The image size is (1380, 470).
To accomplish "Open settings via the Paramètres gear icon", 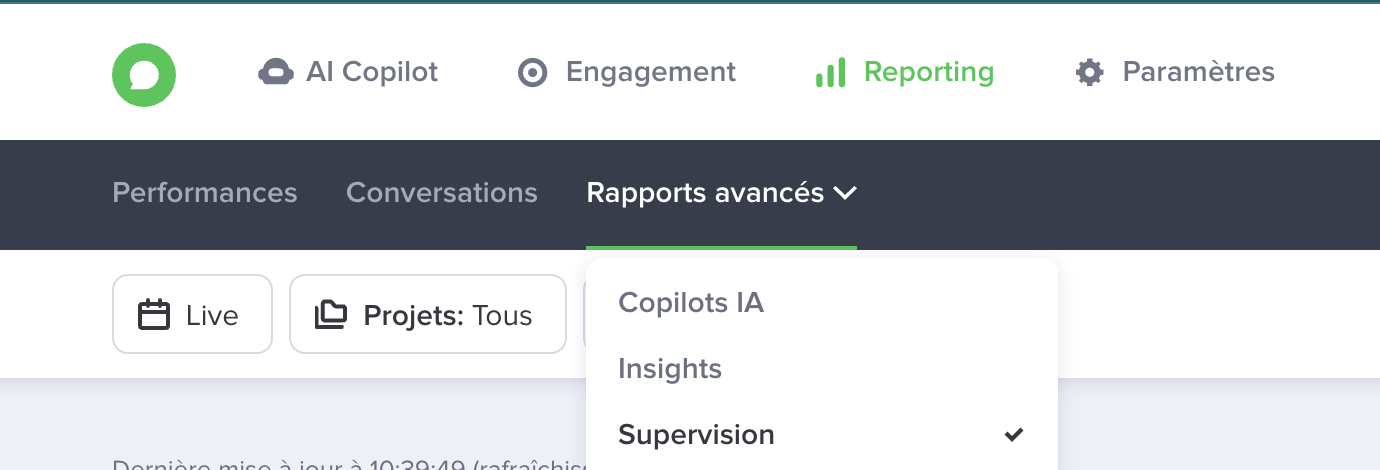I will click(x=1089, y=72).
